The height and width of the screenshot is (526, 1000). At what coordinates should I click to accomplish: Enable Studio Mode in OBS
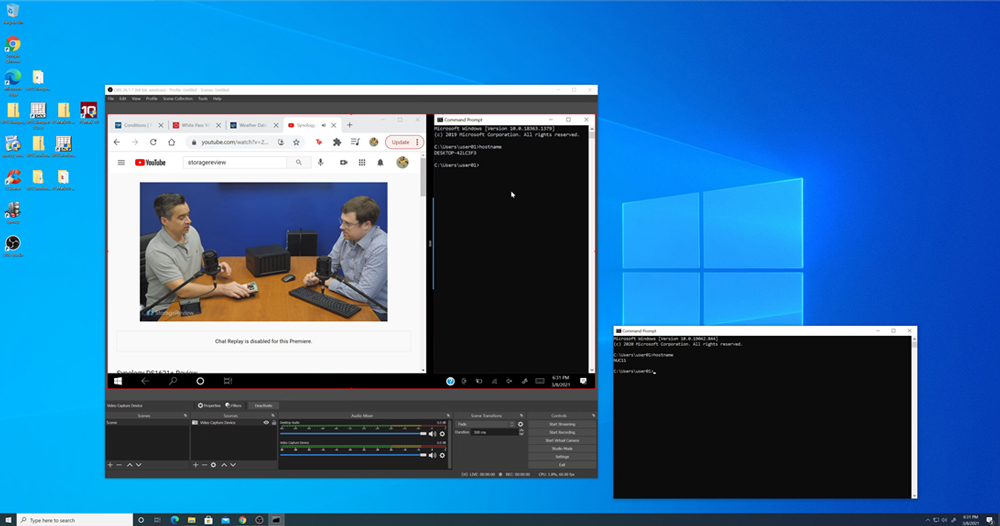(x=562, y=449)
